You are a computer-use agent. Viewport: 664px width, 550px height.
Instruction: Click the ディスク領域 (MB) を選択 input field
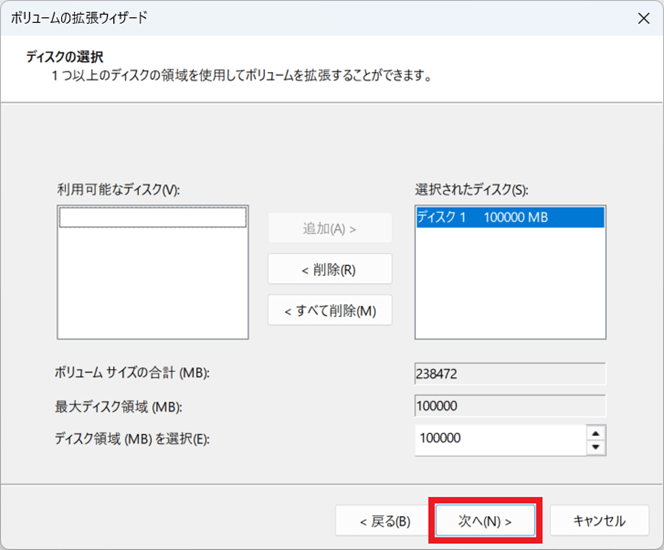499,439
